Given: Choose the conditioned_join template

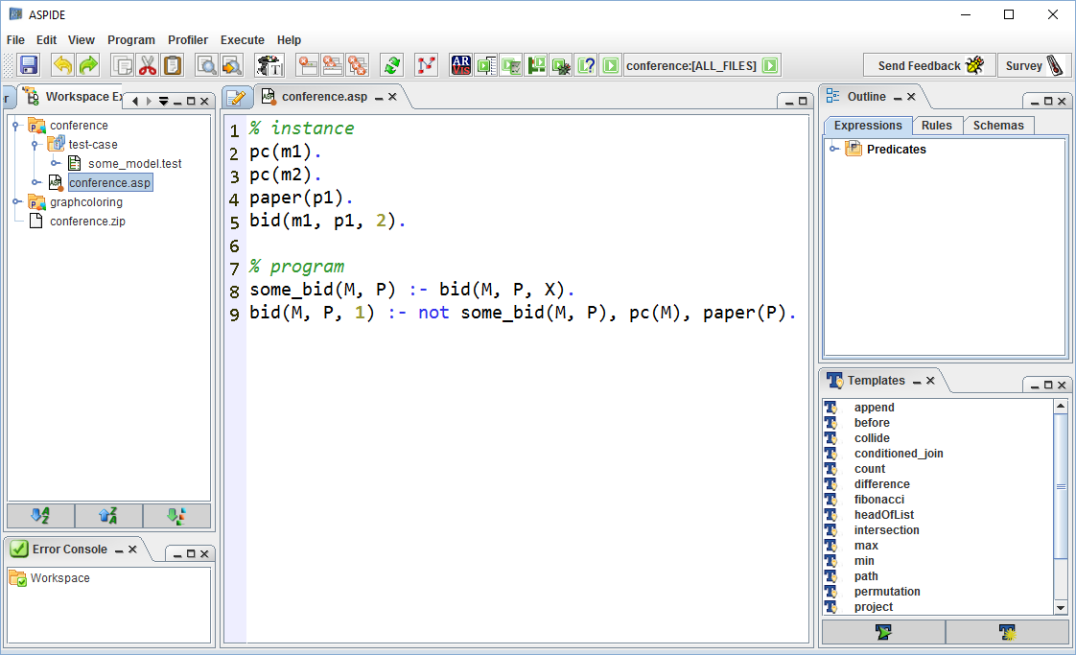Looking at the screenshot, I should (898, 453).
